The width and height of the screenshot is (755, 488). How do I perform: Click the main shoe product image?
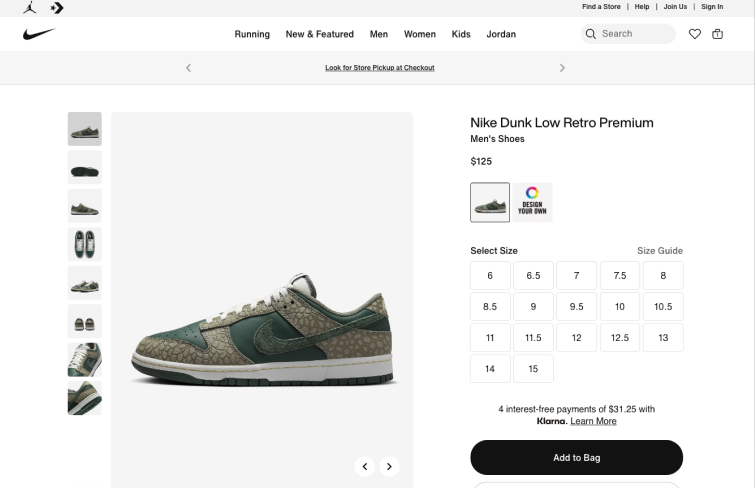point(262,300)
